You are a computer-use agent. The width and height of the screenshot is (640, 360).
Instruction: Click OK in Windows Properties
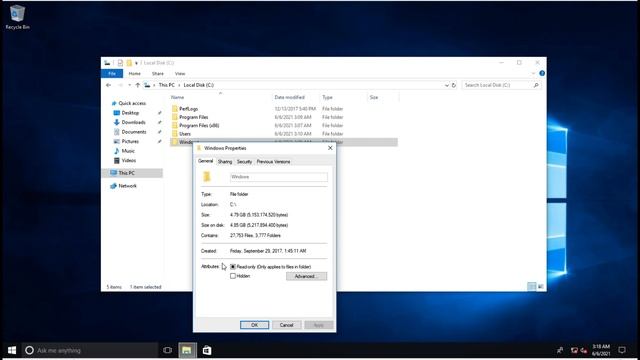tap(254, 325)
